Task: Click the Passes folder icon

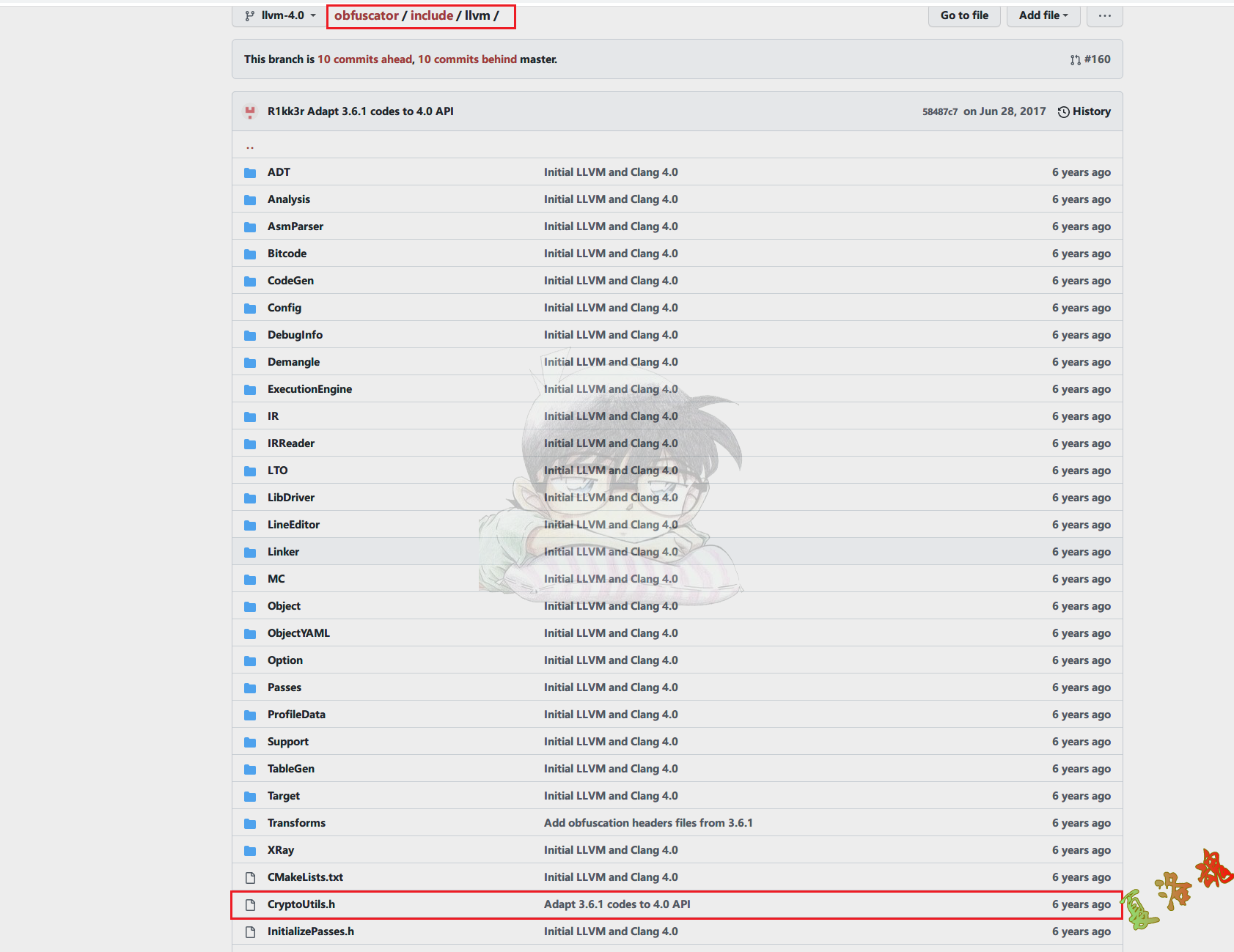Action: pyautogui.click(x=250, y=687)
